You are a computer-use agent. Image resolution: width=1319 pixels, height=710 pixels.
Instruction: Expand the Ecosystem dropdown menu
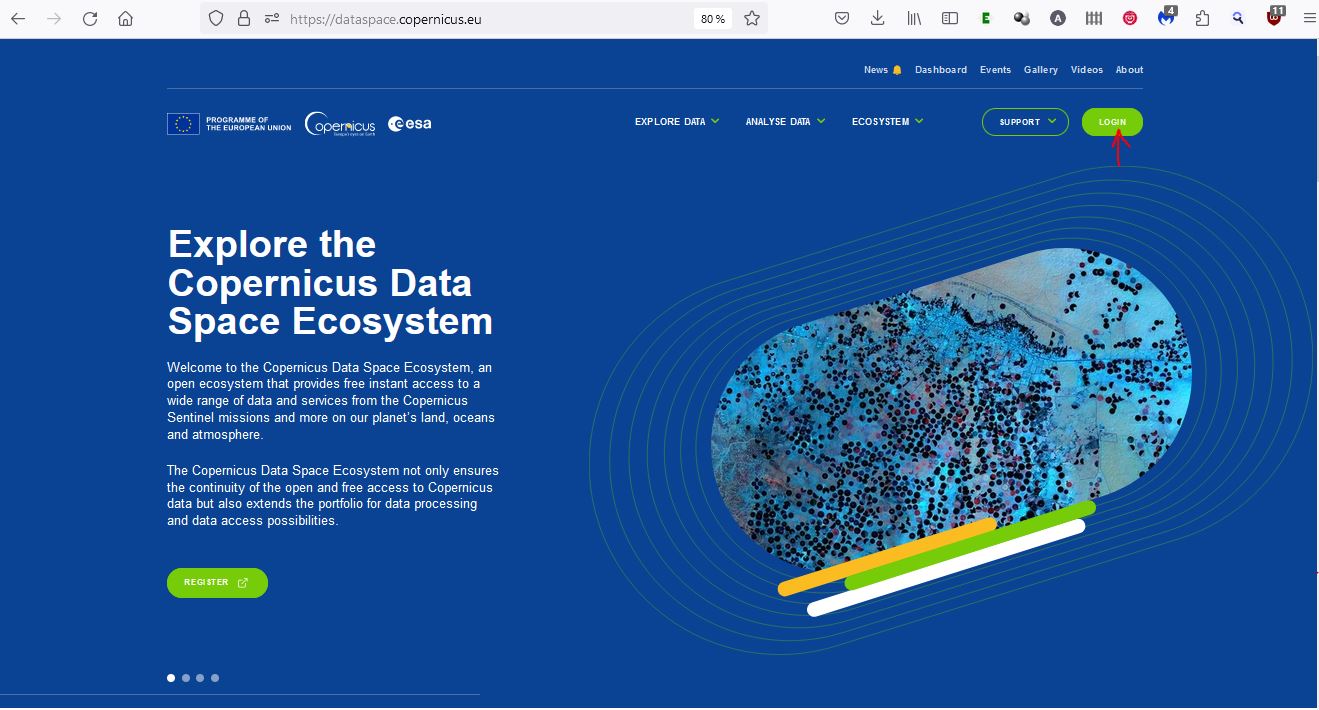887,122
